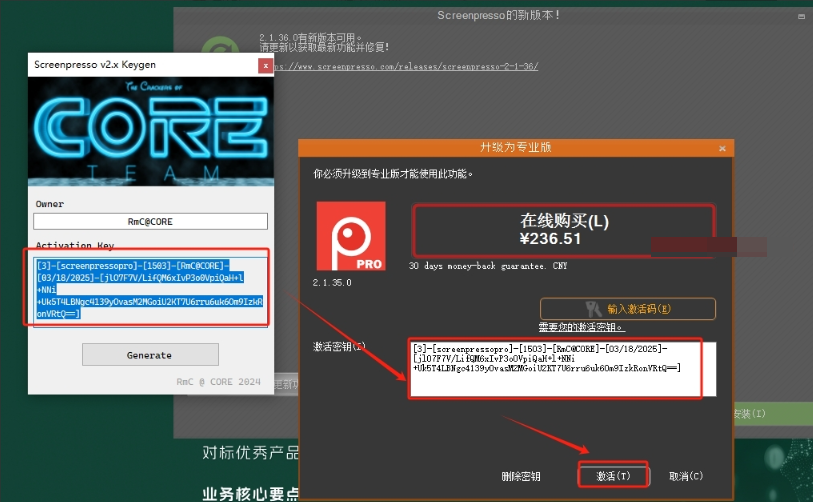Screen dimensions: 813x502
Task: Click the Generate button in the Keygen window
Action: tap(150, 355)
